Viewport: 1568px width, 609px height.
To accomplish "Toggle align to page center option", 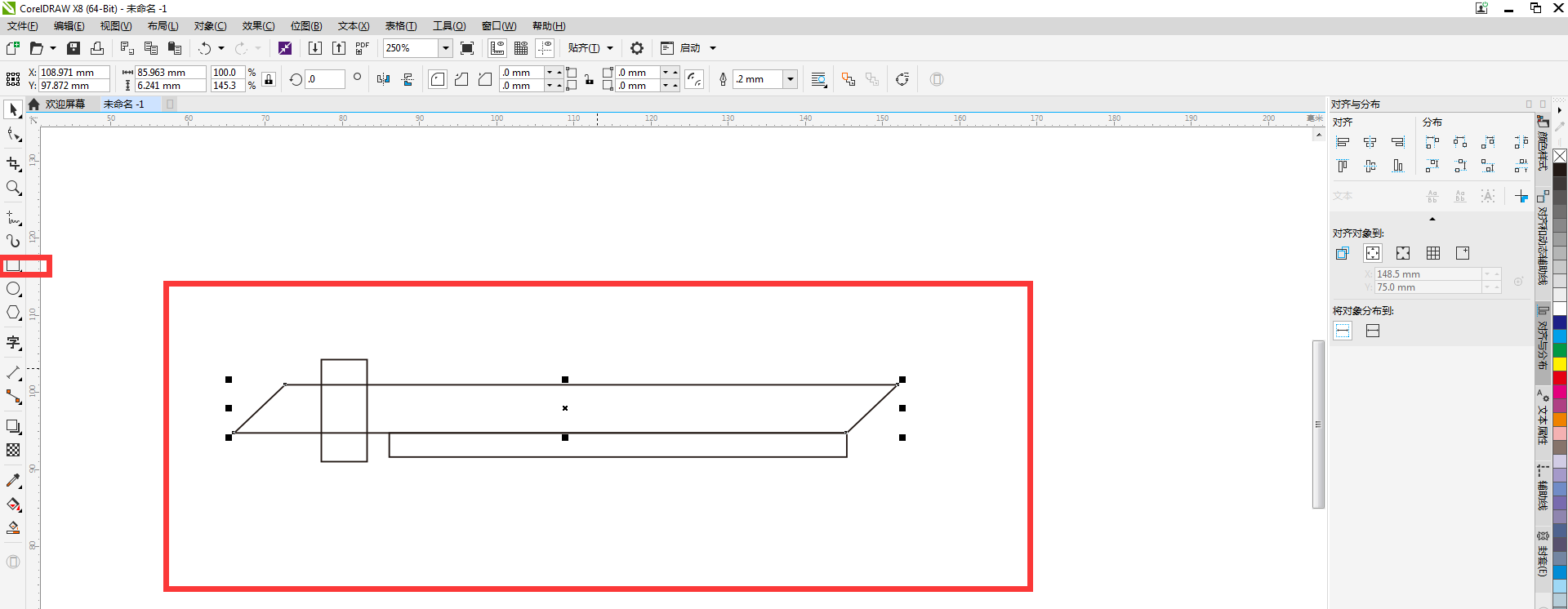I will (x=1403, y=253).
